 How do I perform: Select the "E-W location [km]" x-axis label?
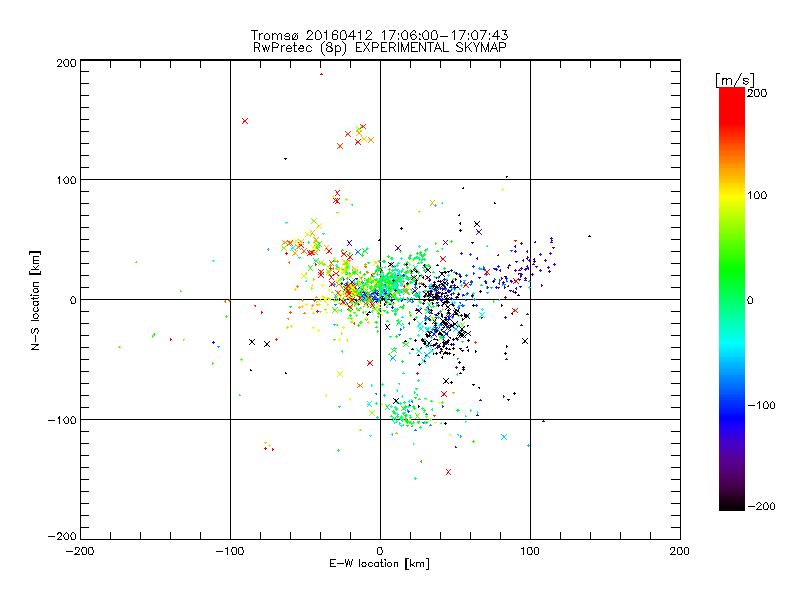click(x=379, y=563)
